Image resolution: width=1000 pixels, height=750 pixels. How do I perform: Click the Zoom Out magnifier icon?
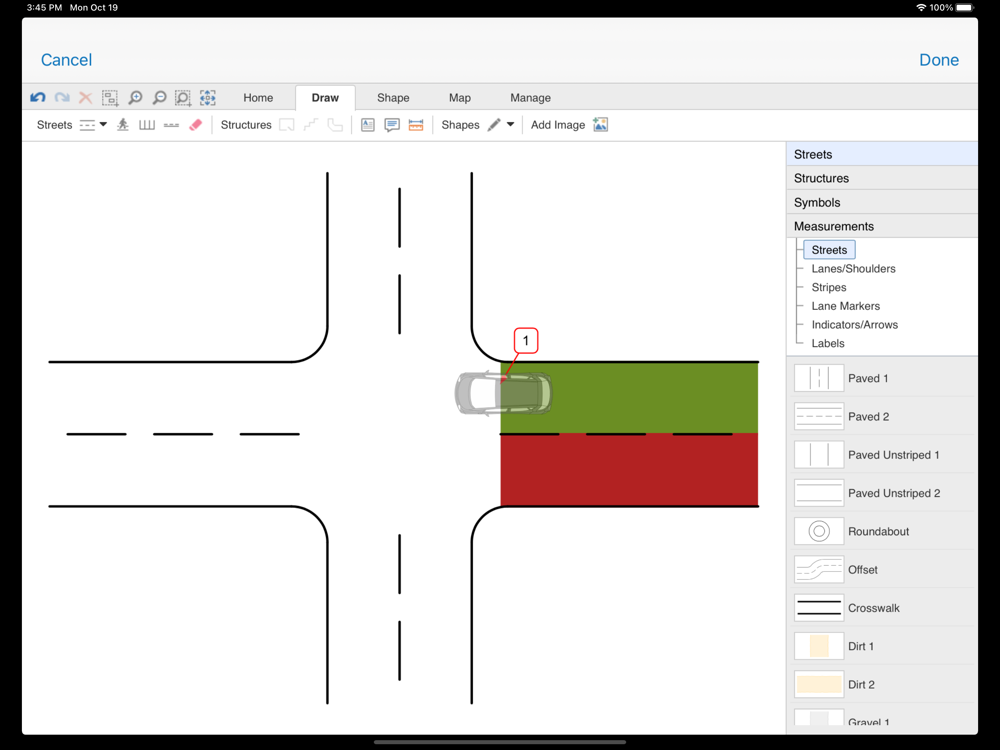(159, 98)
